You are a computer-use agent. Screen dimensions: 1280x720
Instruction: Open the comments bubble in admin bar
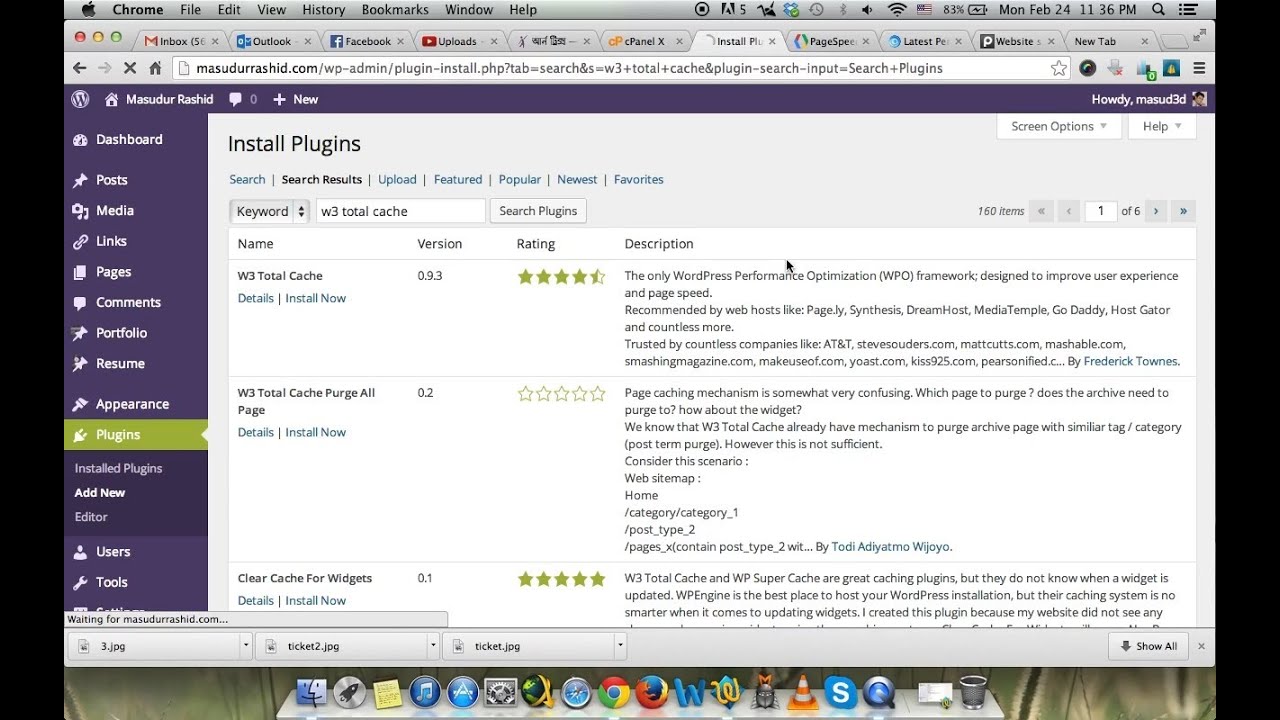tap(242, 99)
